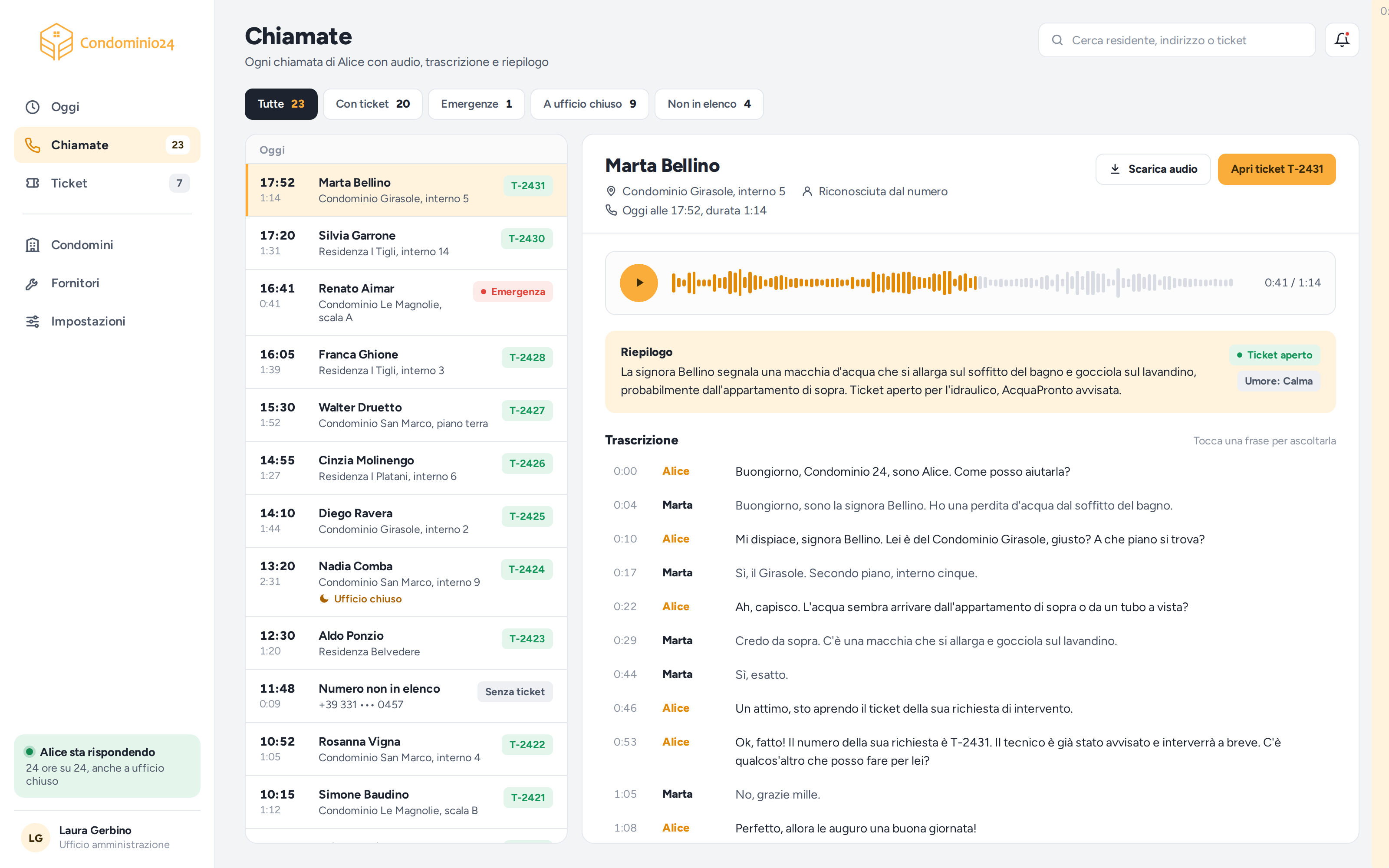Open the Nadia Comba call row

[406, 582]
